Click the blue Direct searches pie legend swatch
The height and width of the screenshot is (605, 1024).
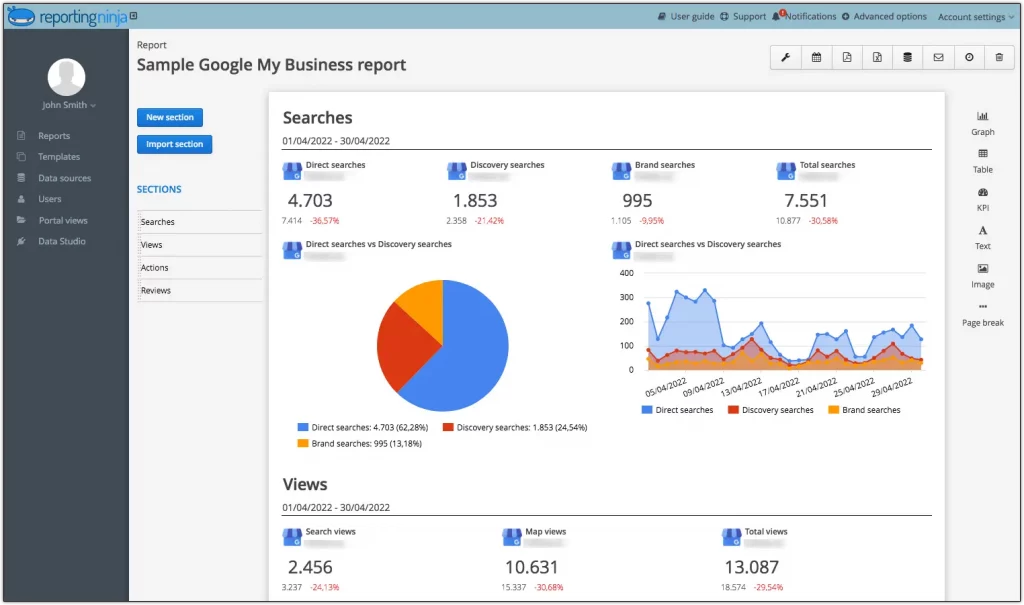click(x=302, y=427)
